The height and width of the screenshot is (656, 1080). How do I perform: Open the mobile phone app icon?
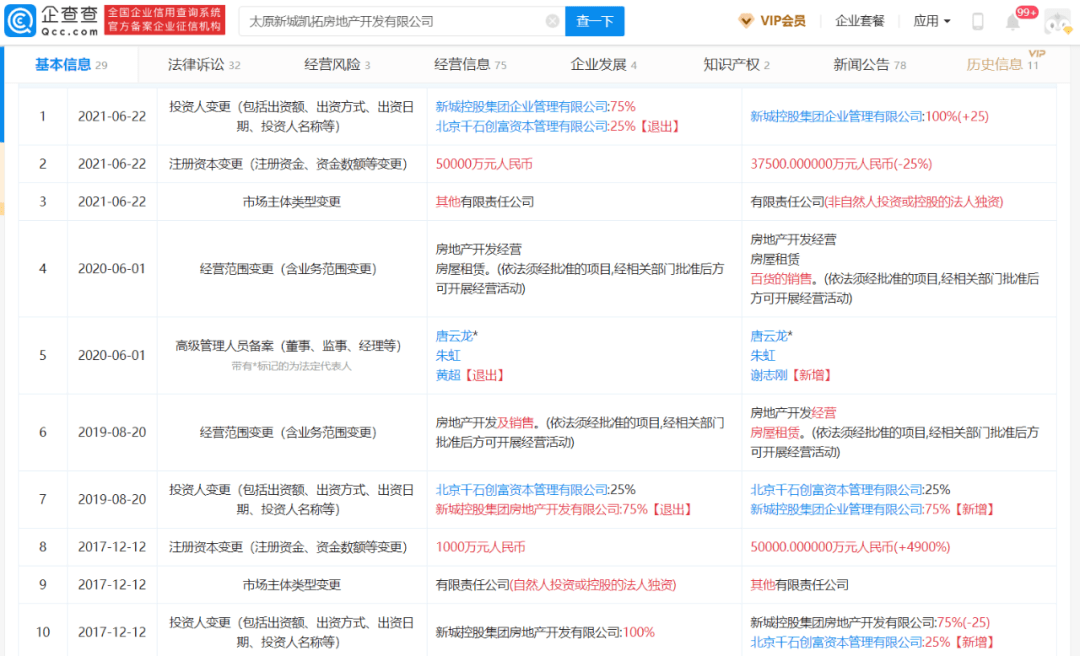(977, 21)
